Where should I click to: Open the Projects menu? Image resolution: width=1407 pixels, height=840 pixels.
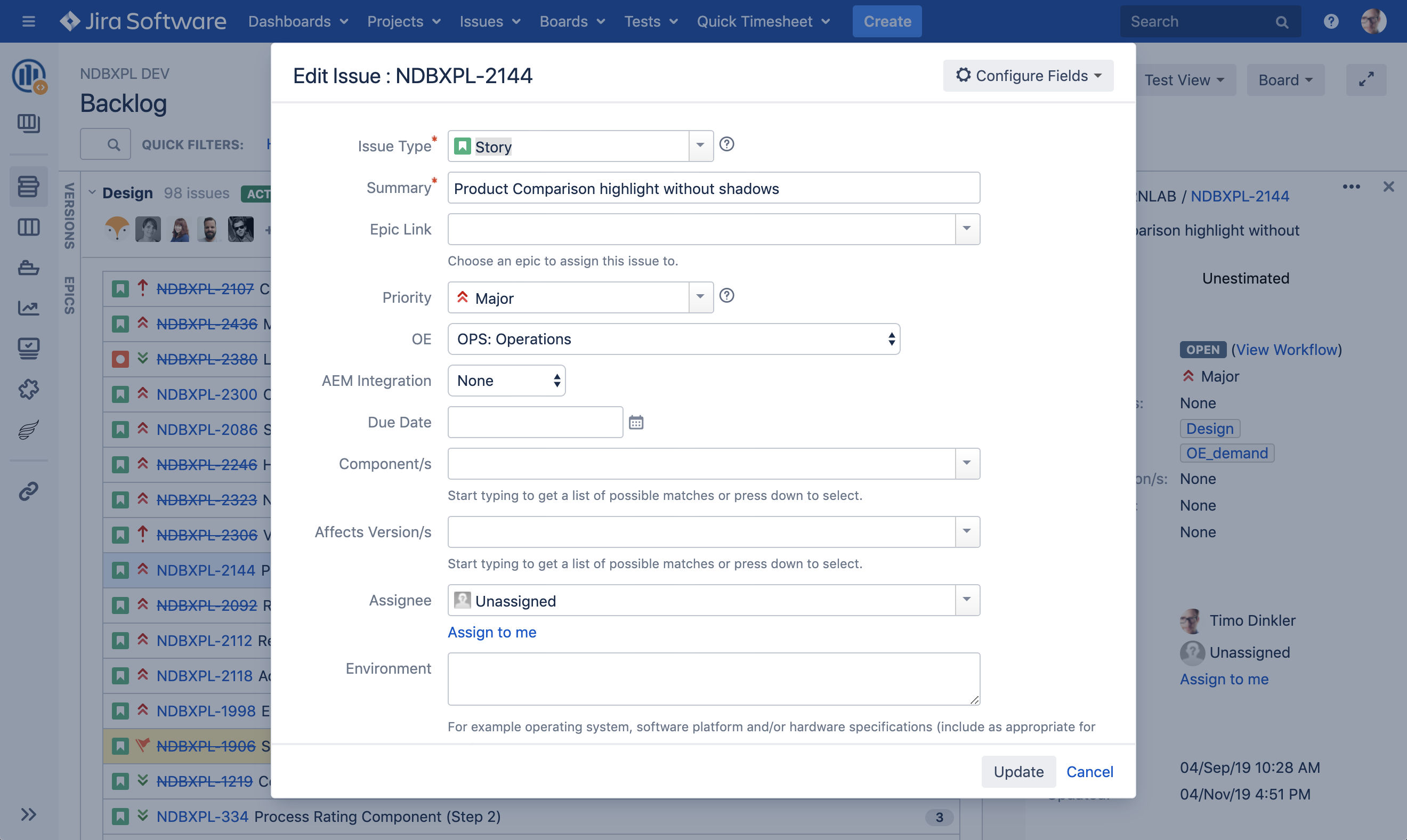pos(403,21)
